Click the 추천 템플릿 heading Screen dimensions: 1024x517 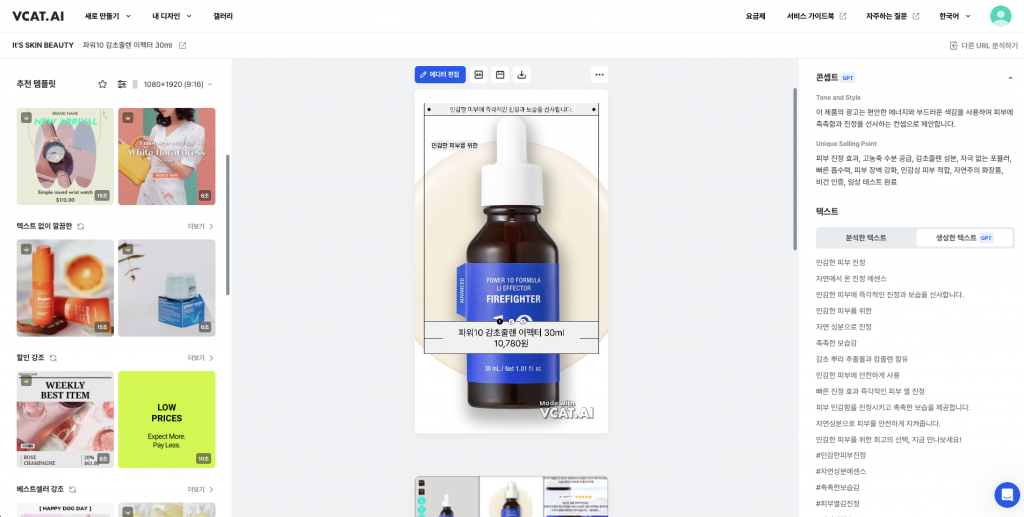click(36, 84)
